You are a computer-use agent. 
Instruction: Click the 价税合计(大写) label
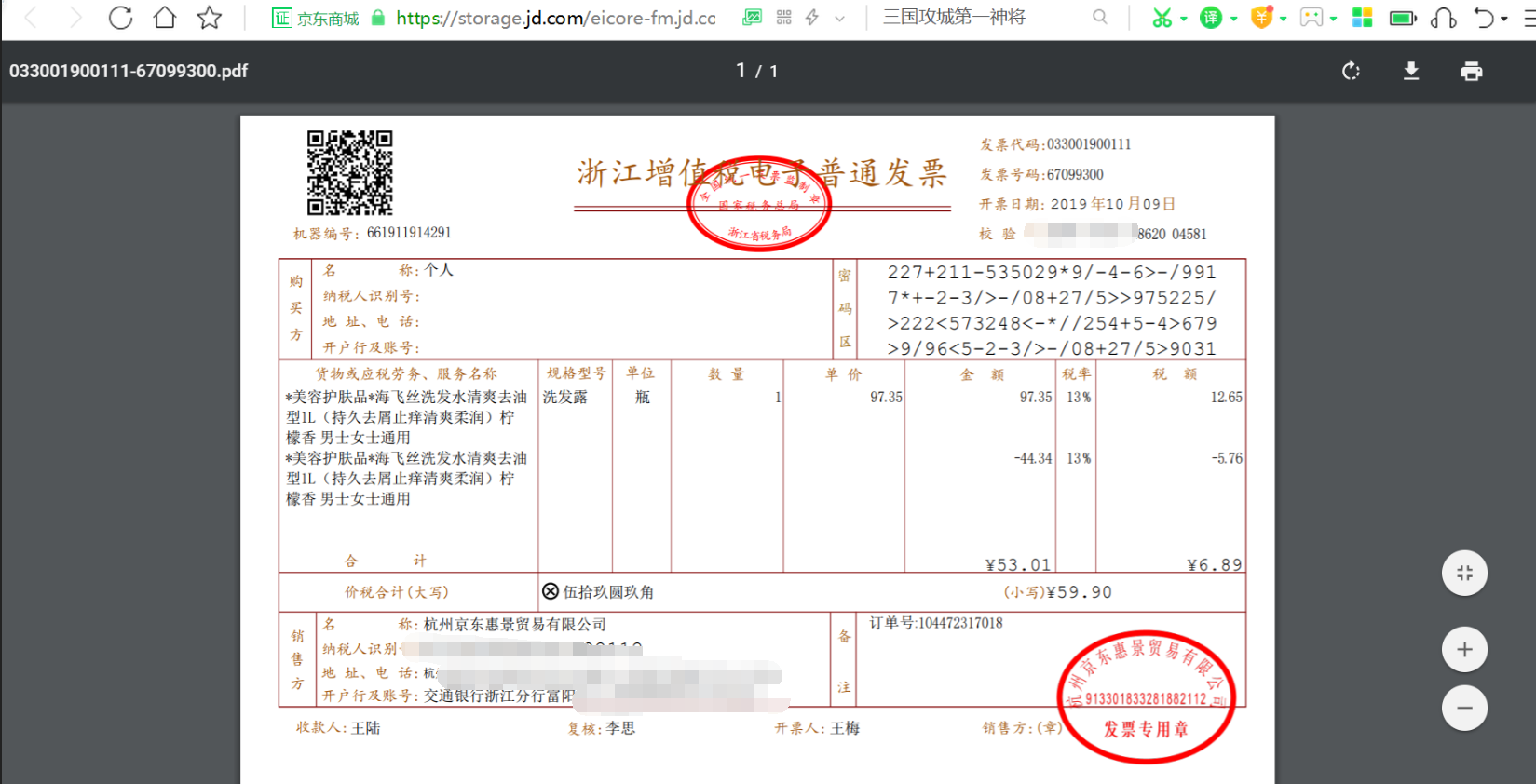coord(397,592)
